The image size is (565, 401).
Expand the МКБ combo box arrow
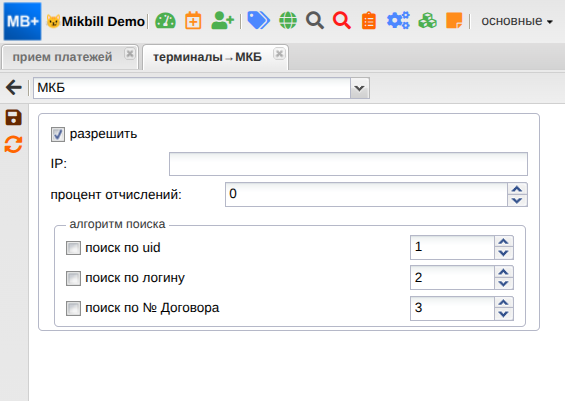(360, 88)
